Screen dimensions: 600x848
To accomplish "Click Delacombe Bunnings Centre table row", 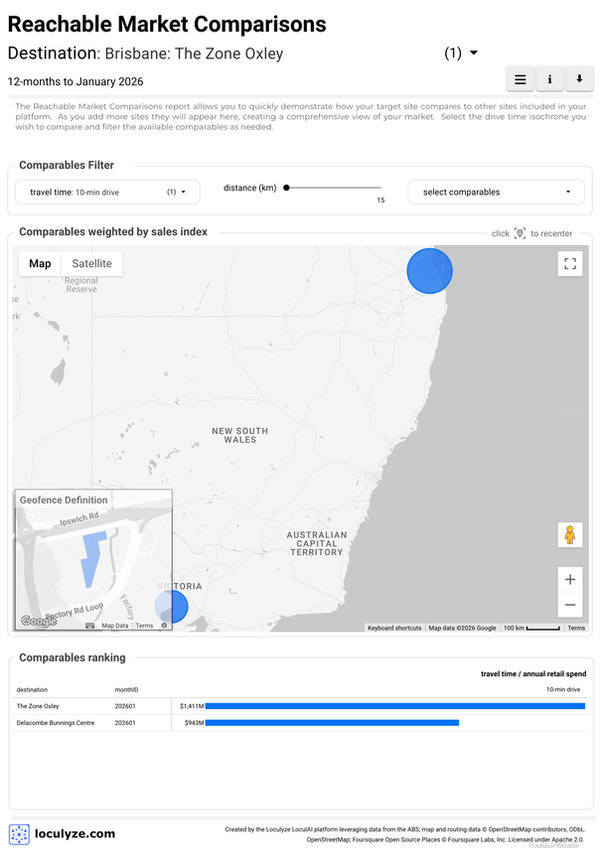I will click(300, 723).
